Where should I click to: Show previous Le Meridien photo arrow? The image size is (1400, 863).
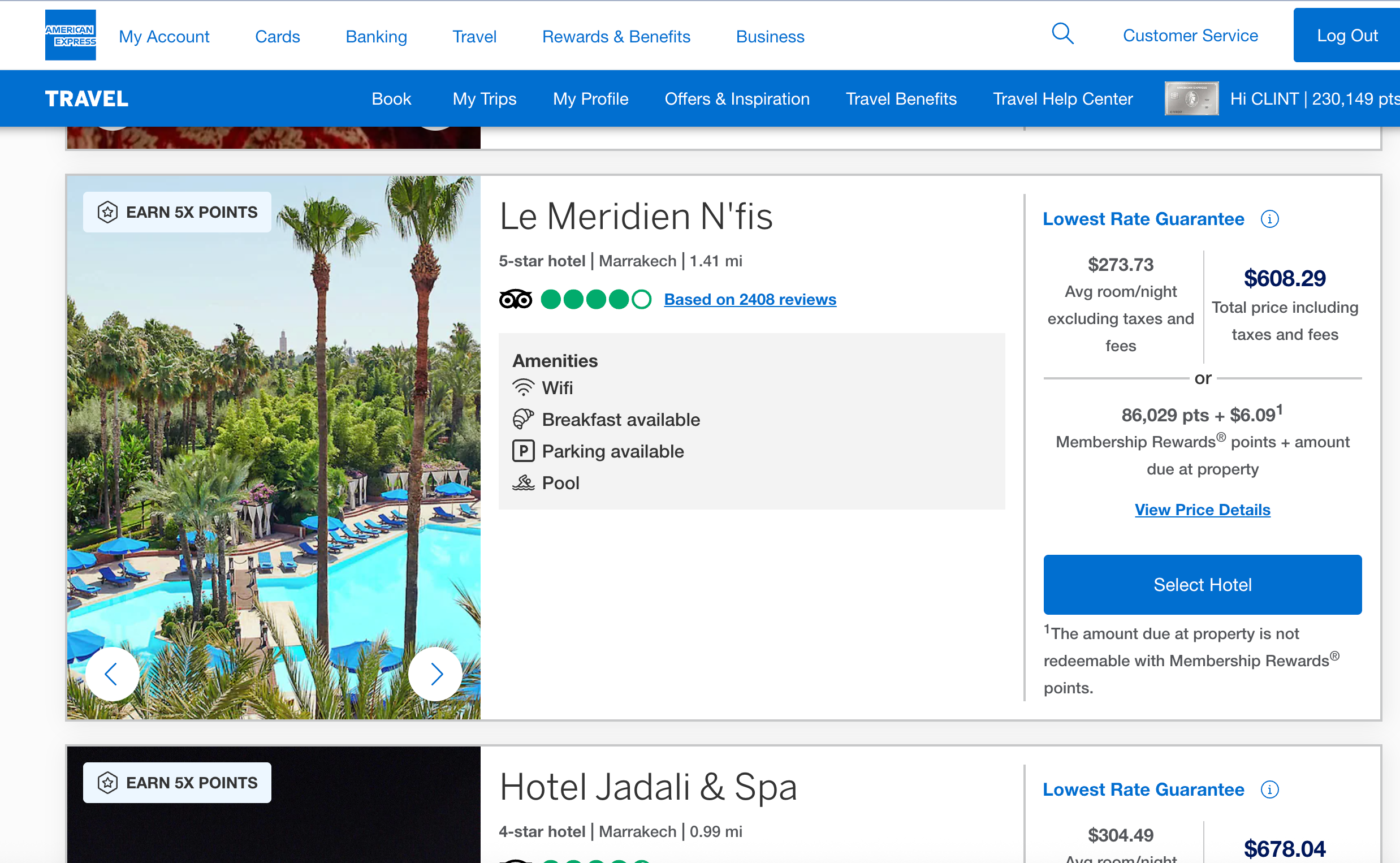pyautogui.click(x=112, y=674)
